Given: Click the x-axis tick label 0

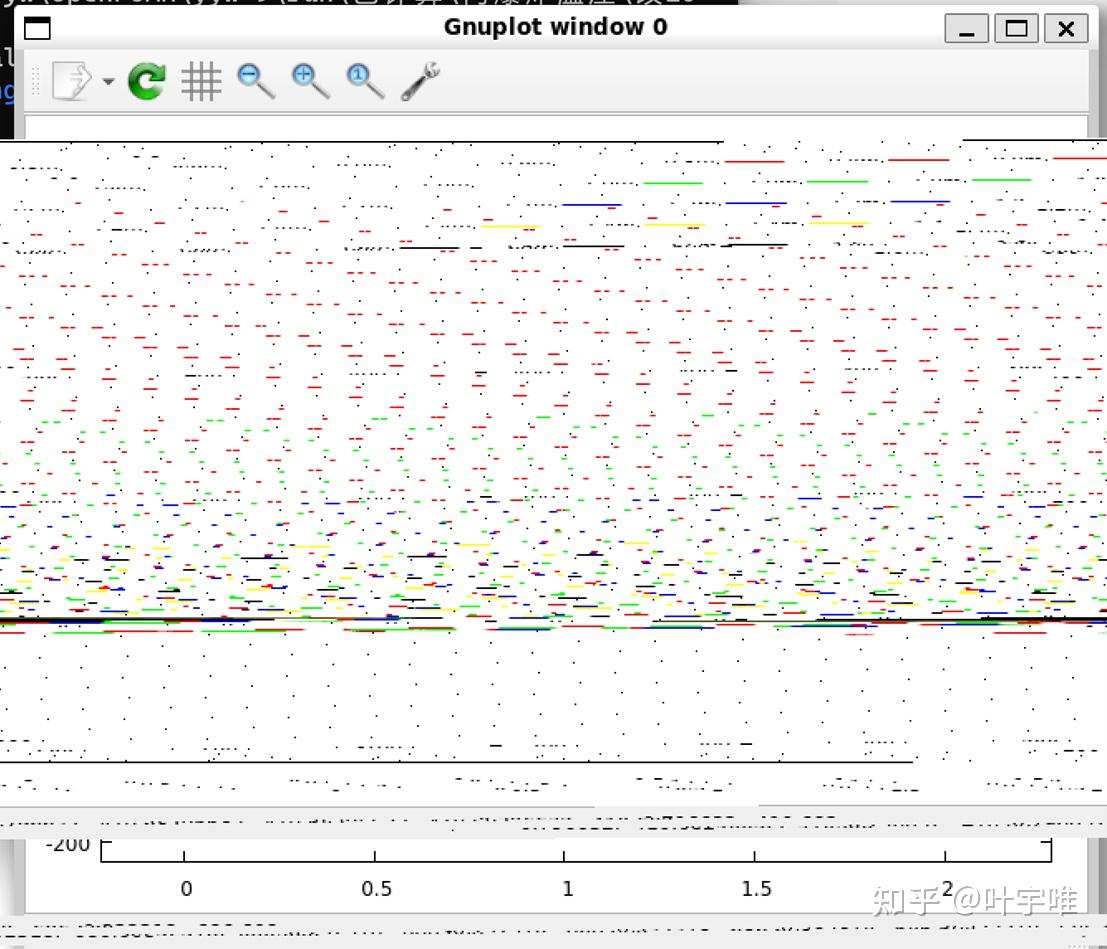Looking at the screenshot, I should pyautogui.click(x=186, y=889).
